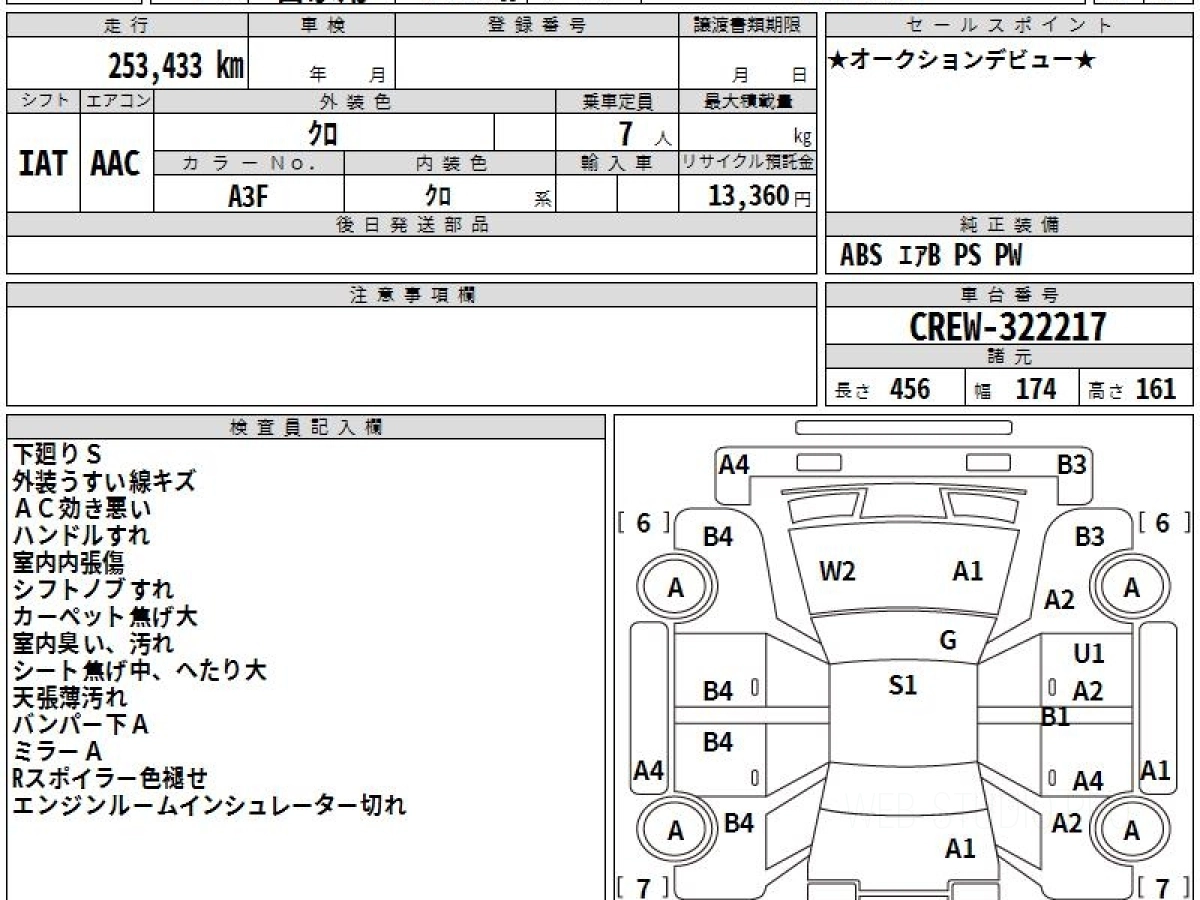1200x900 pixels.
Task: Click the note 外装うすい線キズ
Action: coord(104,481)
